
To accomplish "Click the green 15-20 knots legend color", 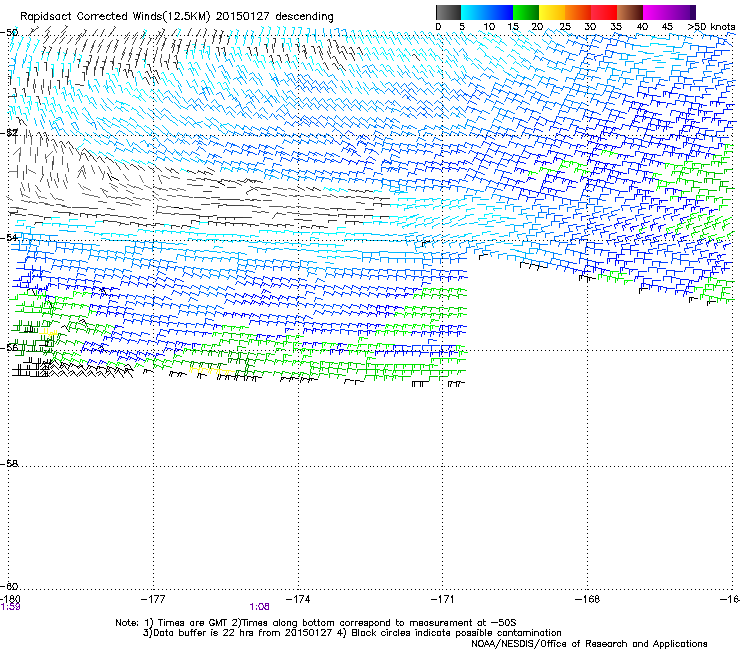I will (526, 12).
